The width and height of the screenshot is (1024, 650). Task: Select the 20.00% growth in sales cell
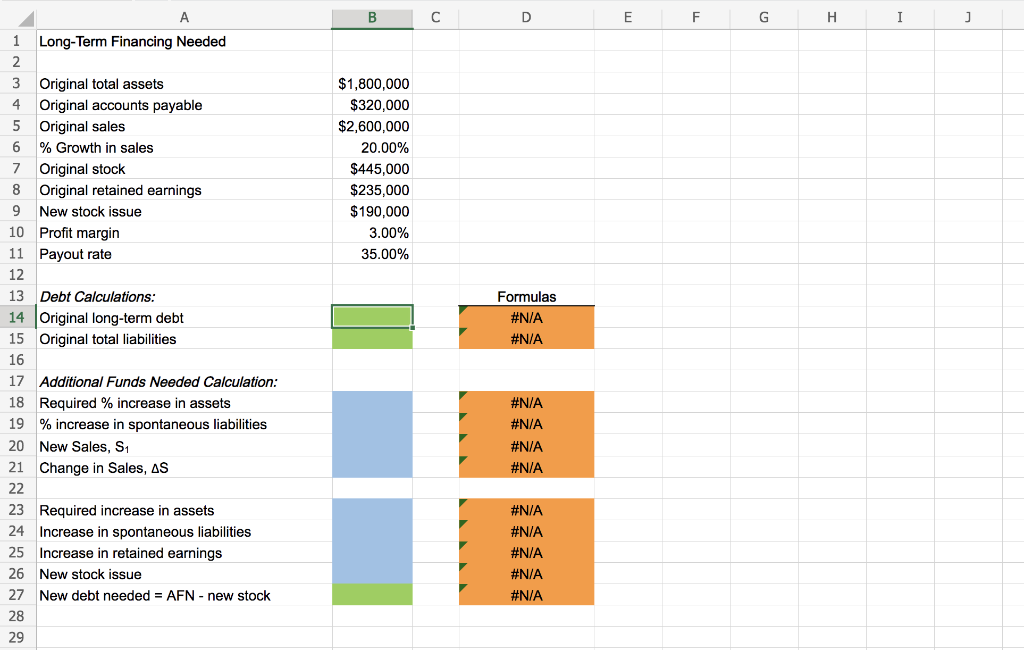[x=372, y=148]
